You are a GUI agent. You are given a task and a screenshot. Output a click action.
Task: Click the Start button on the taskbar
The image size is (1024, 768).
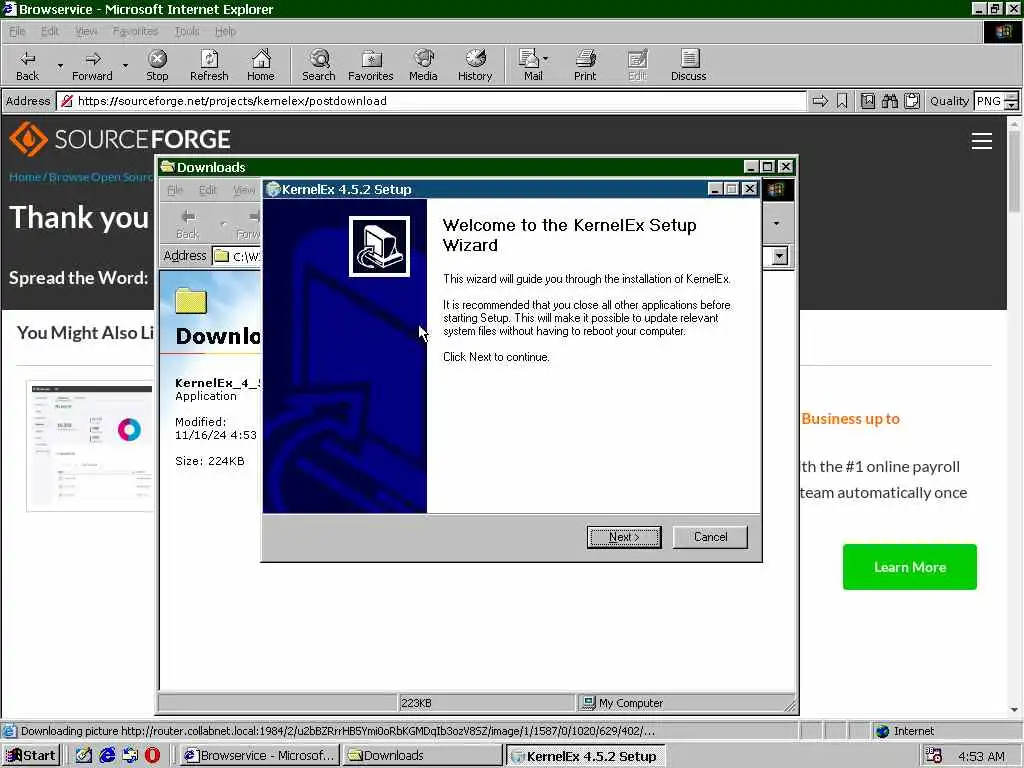click(31, 756)
